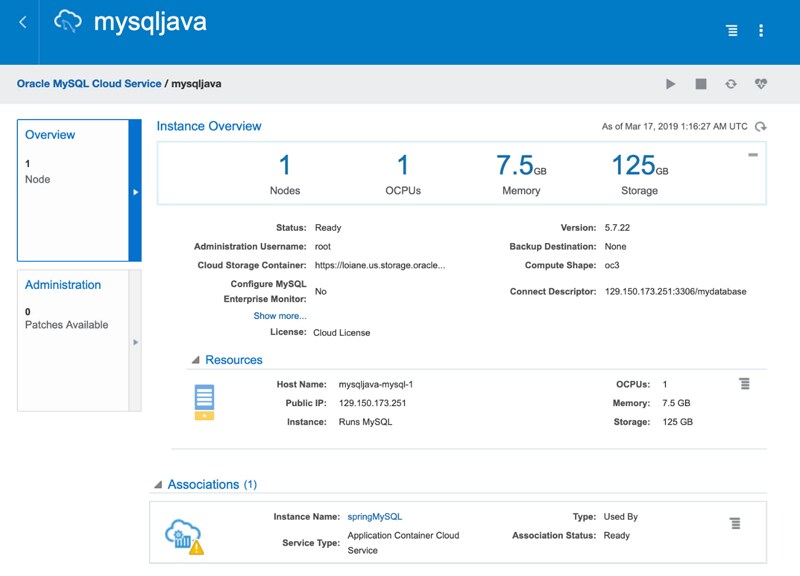This screenshot has height=576, width=800.
Task: Open the springMySQL association actions menu
Action: [735, 523]
